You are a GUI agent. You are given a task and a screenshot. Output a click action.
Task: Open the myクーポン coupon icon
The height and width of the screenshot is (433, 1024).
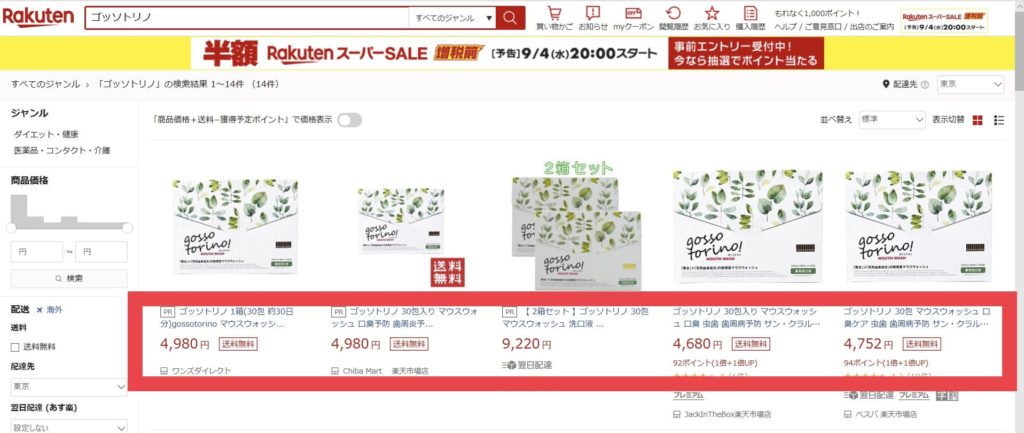coord(633,14)
